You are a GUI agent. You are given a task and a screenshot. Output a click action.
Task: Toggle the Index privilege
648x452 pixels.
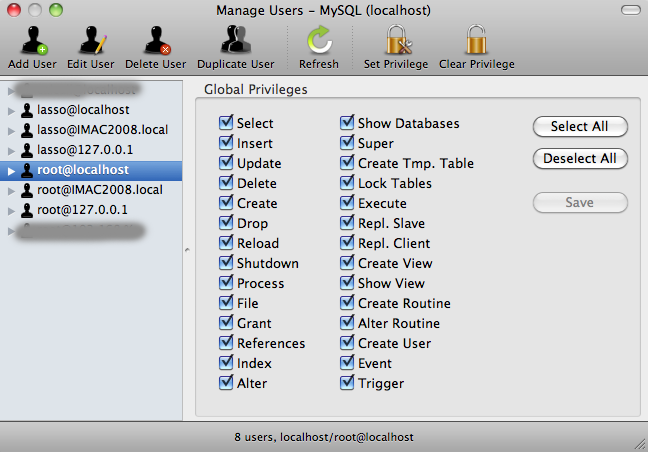[x=226, y=363]
